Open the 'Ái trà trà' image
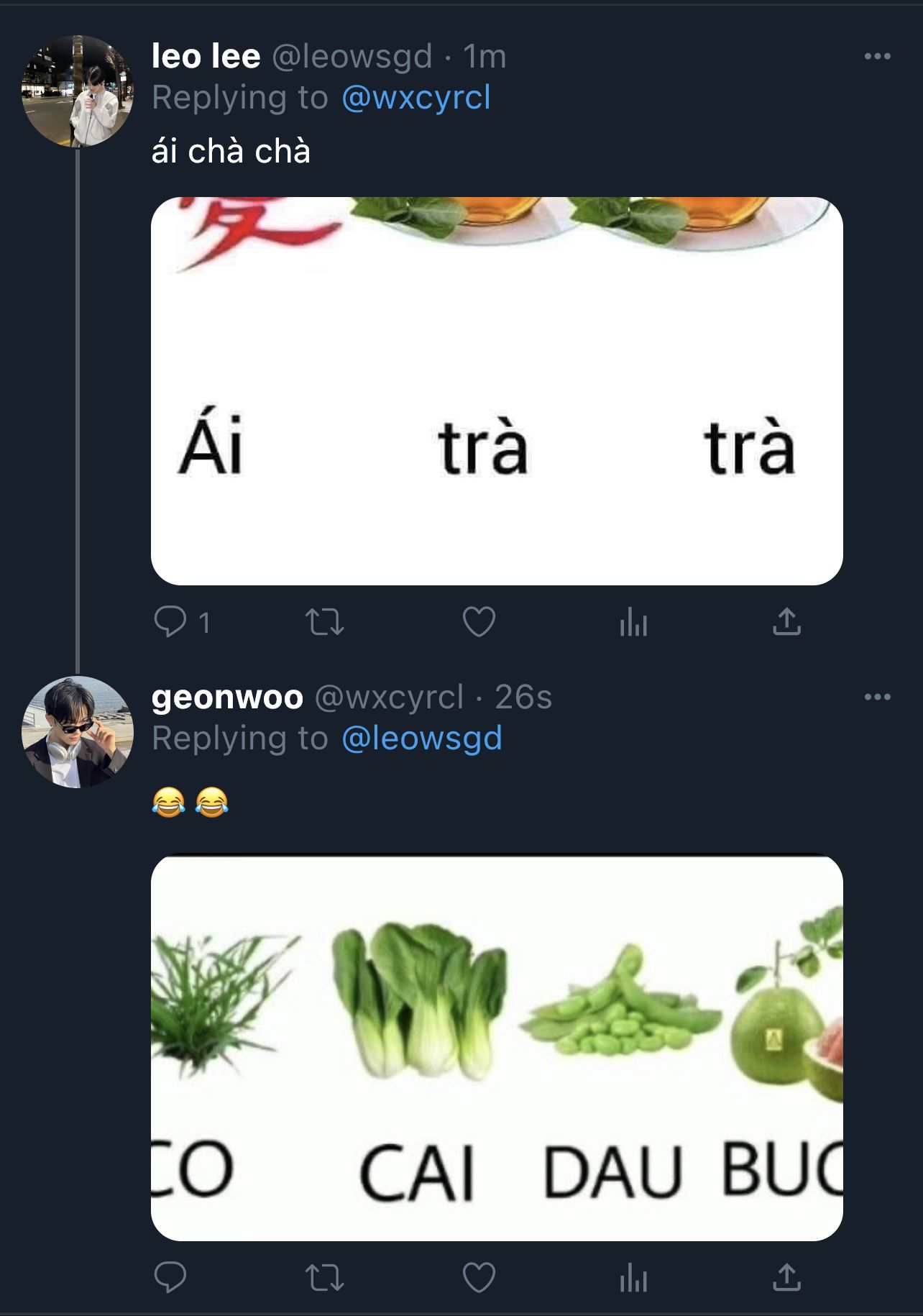 click(x=497, y=390)
